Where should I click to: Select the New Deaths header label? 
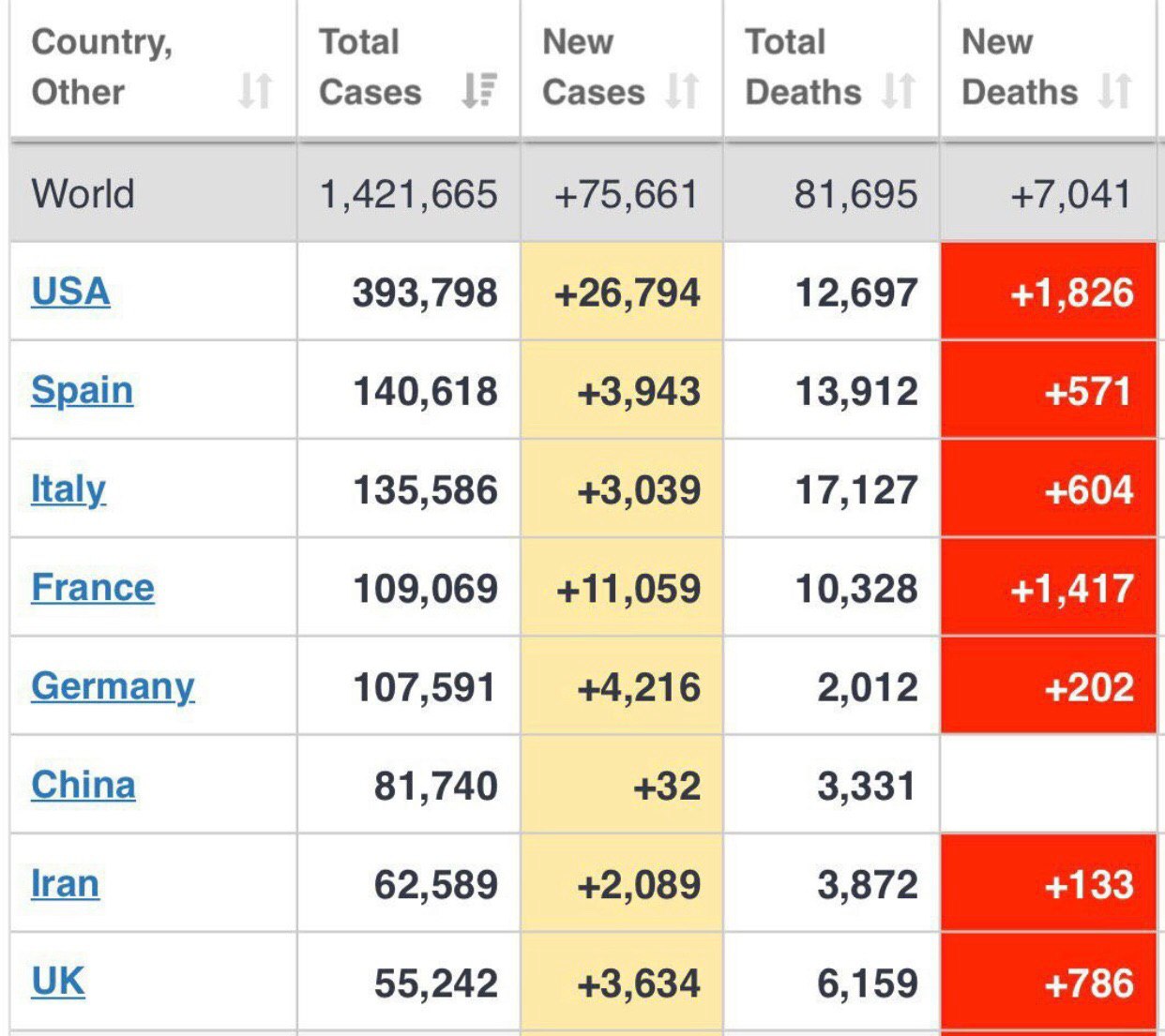1019,68
